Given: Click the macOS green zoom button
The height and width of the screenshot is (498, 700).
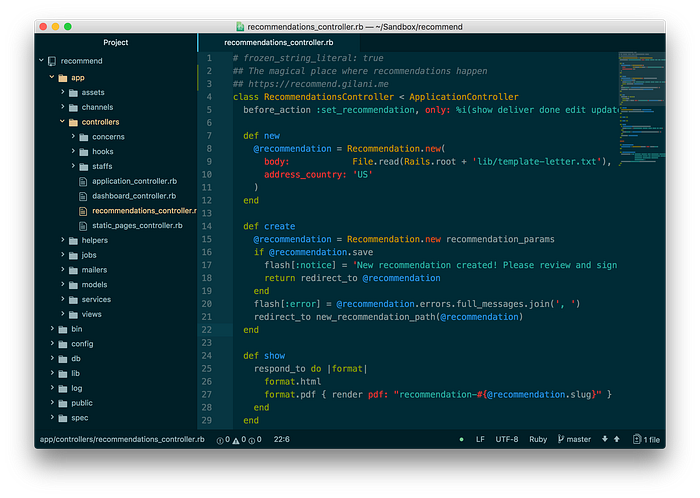Looking at the screenshot, I should pyautogui.click(x=68, y=26).
